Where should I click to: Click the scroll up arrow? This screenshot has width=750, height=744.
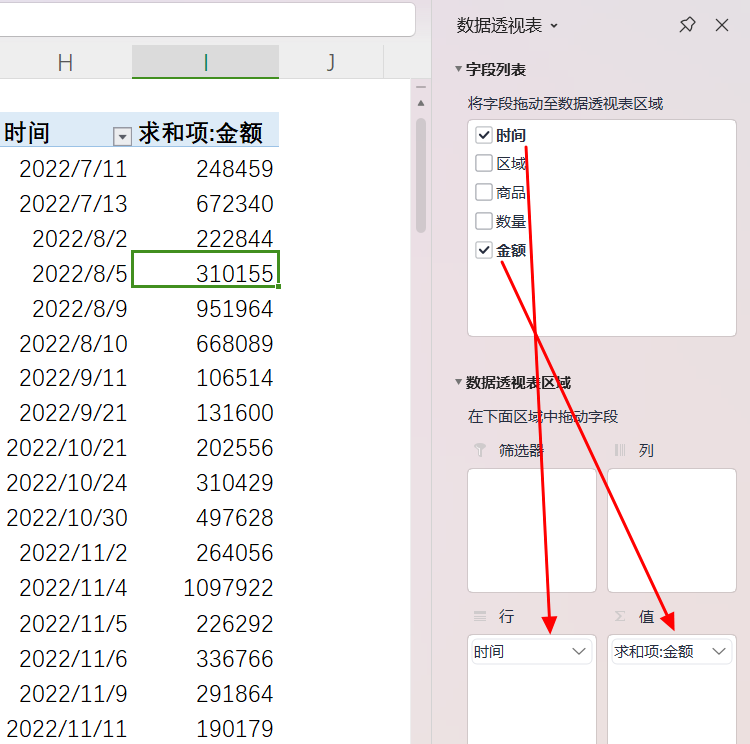coord(421,103)
